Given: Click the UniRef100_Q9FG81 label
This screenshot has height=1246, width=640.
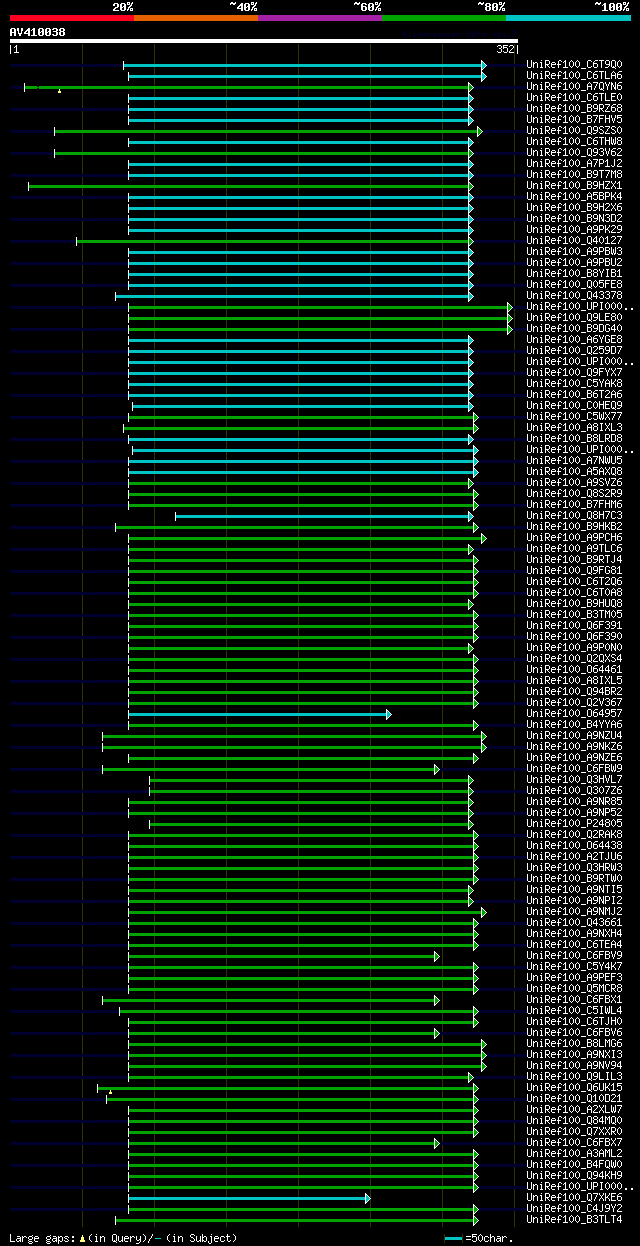Looking at the screenshot, I should (x=574, y=571).
